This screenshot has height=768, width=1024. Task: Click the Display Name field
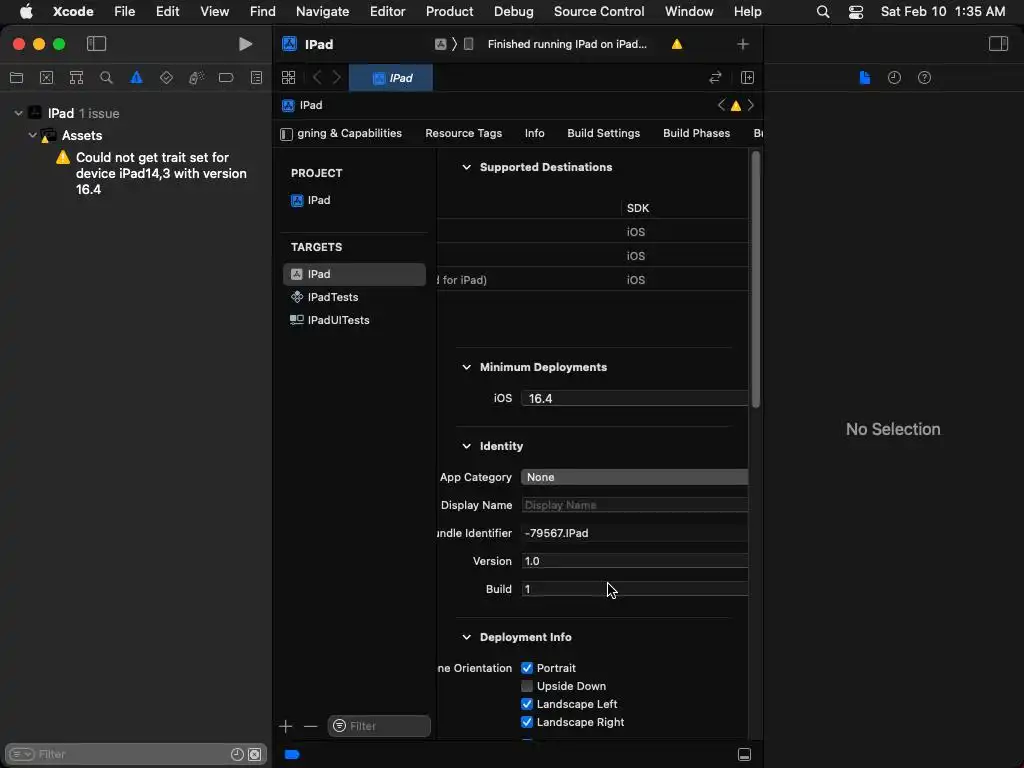[634, 505]
